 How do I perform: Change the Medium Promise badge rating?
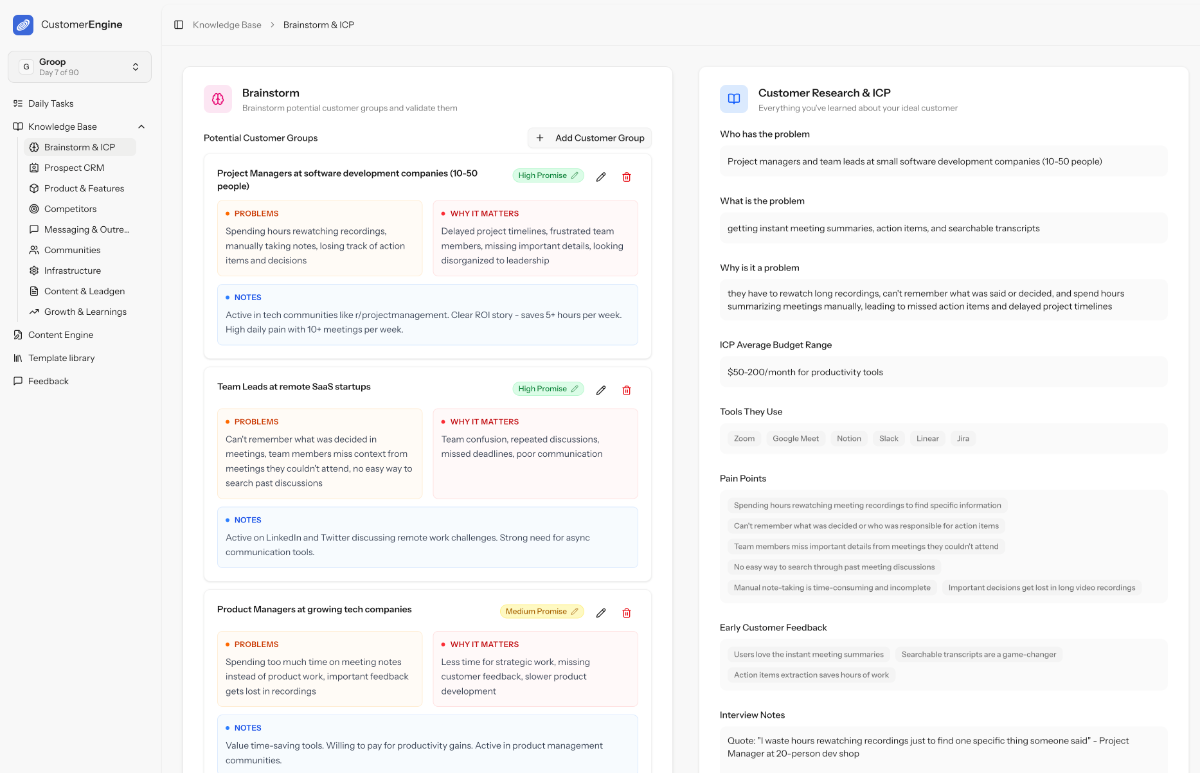(x=541, y=612)
